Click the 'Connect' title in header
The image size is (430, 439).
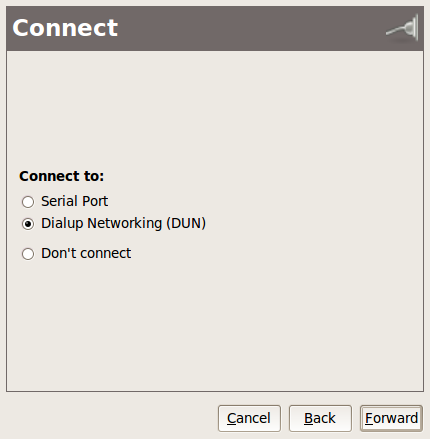click(x=65, y=28)
